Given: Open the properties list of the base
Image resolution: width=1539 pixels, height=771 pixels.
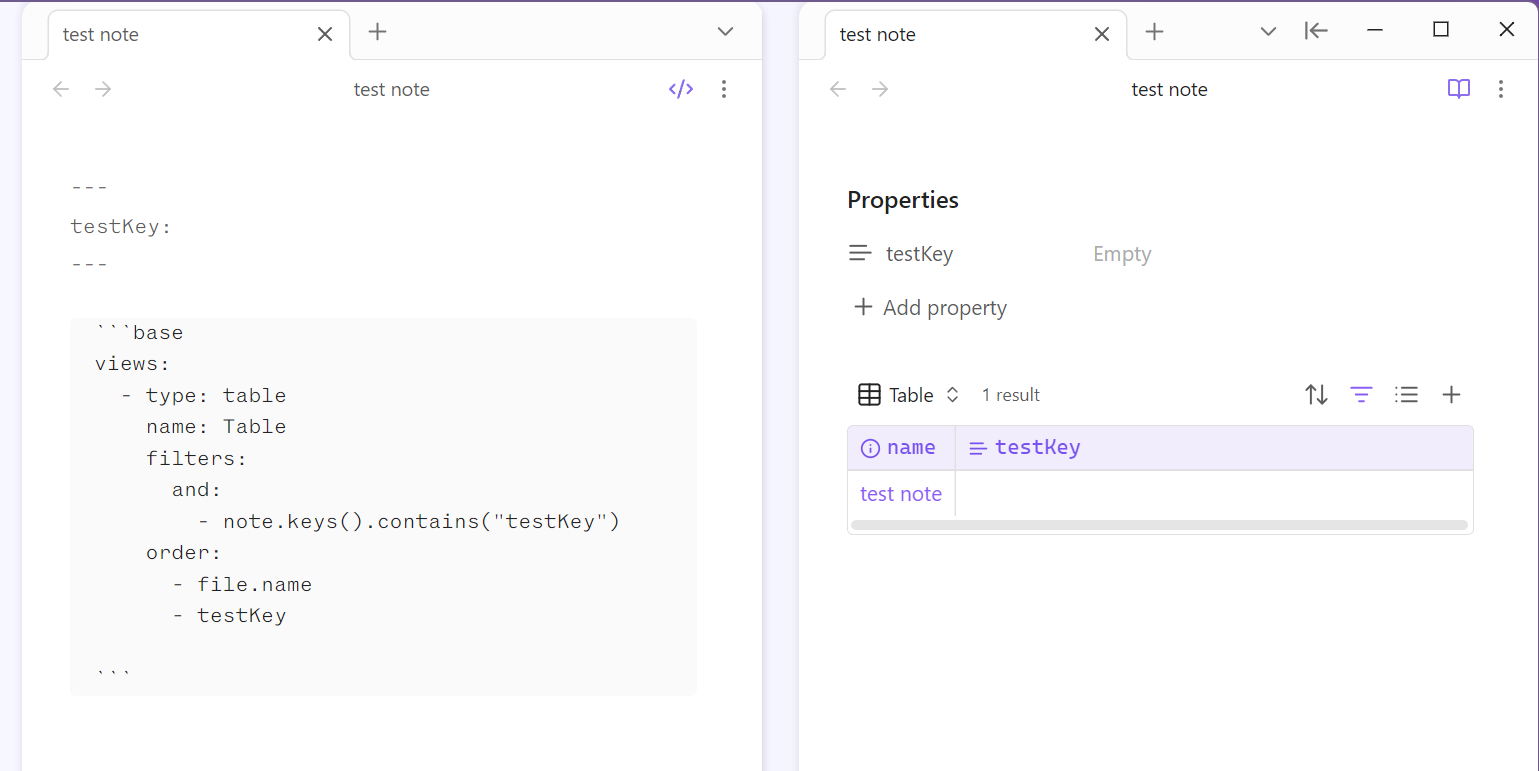Looking at the screenshot, I should pyautogui.click(x=1407, y=395).
